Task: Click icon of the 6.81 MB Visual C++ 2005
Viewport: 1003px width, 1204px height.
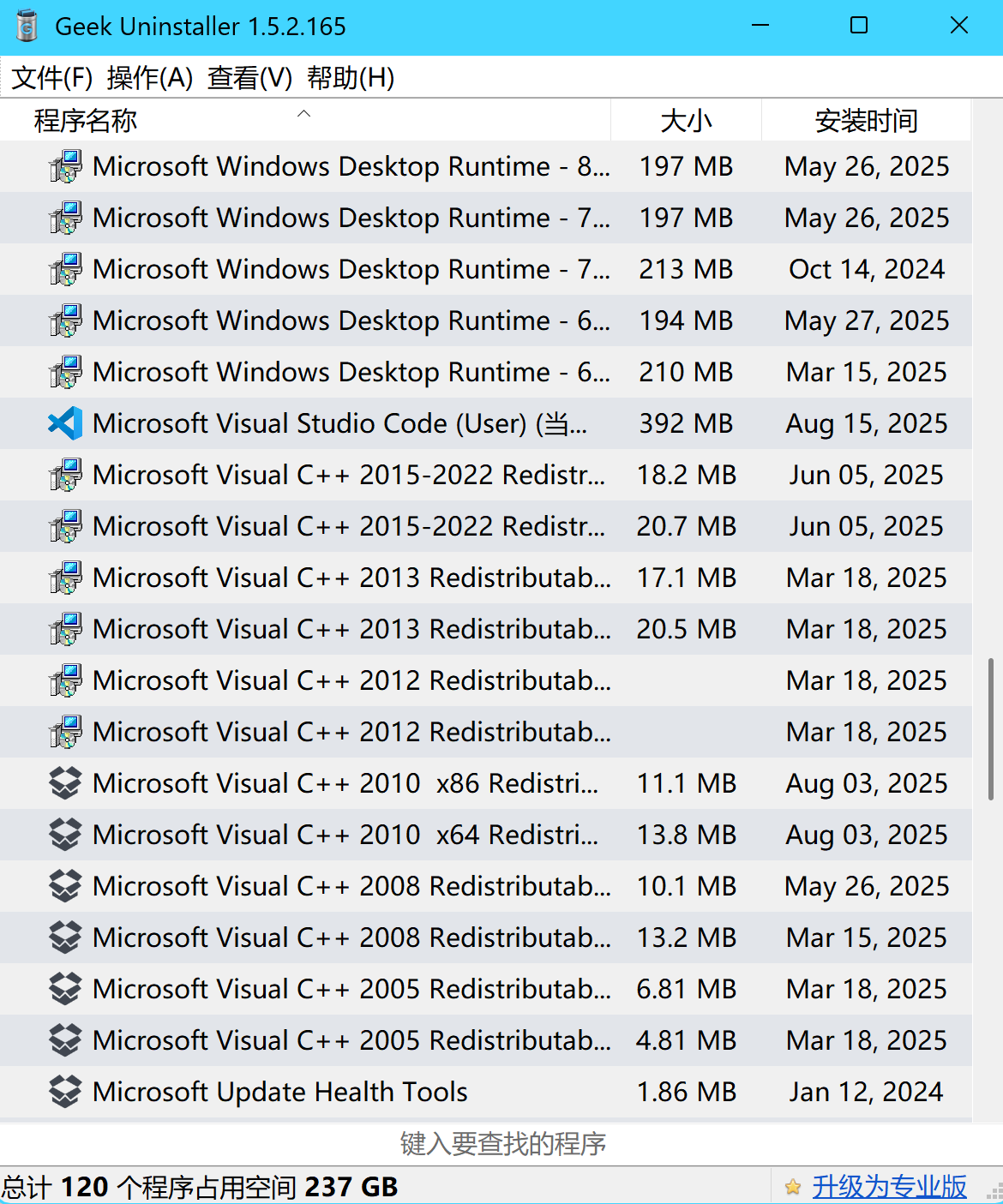Action: [x=65, y=989]
